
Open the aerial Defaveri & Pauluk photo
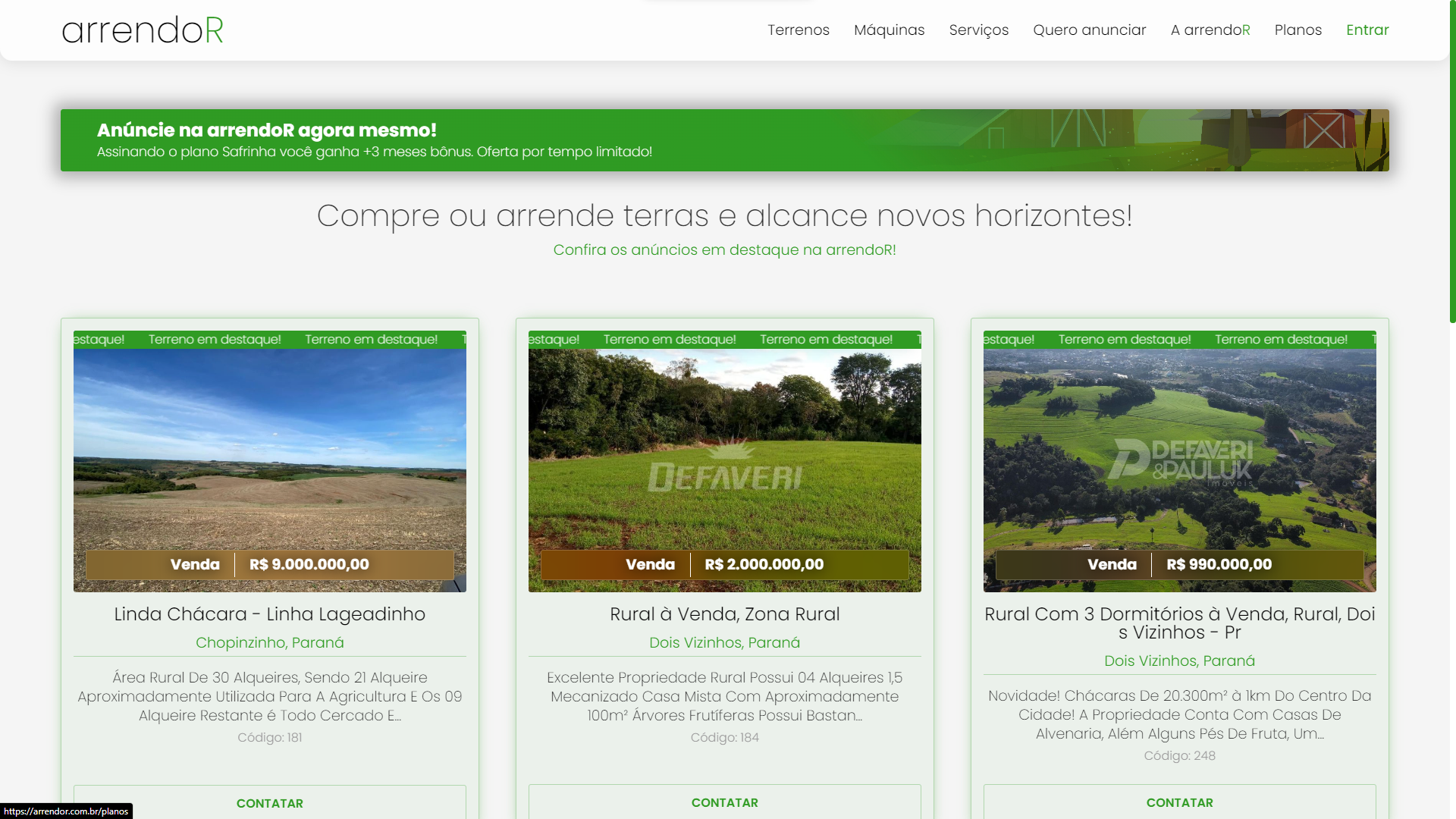[x=1179, y=455]
